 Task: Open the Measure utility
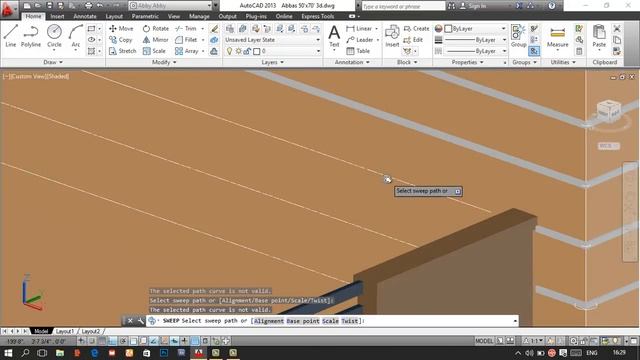pos(558,36)
